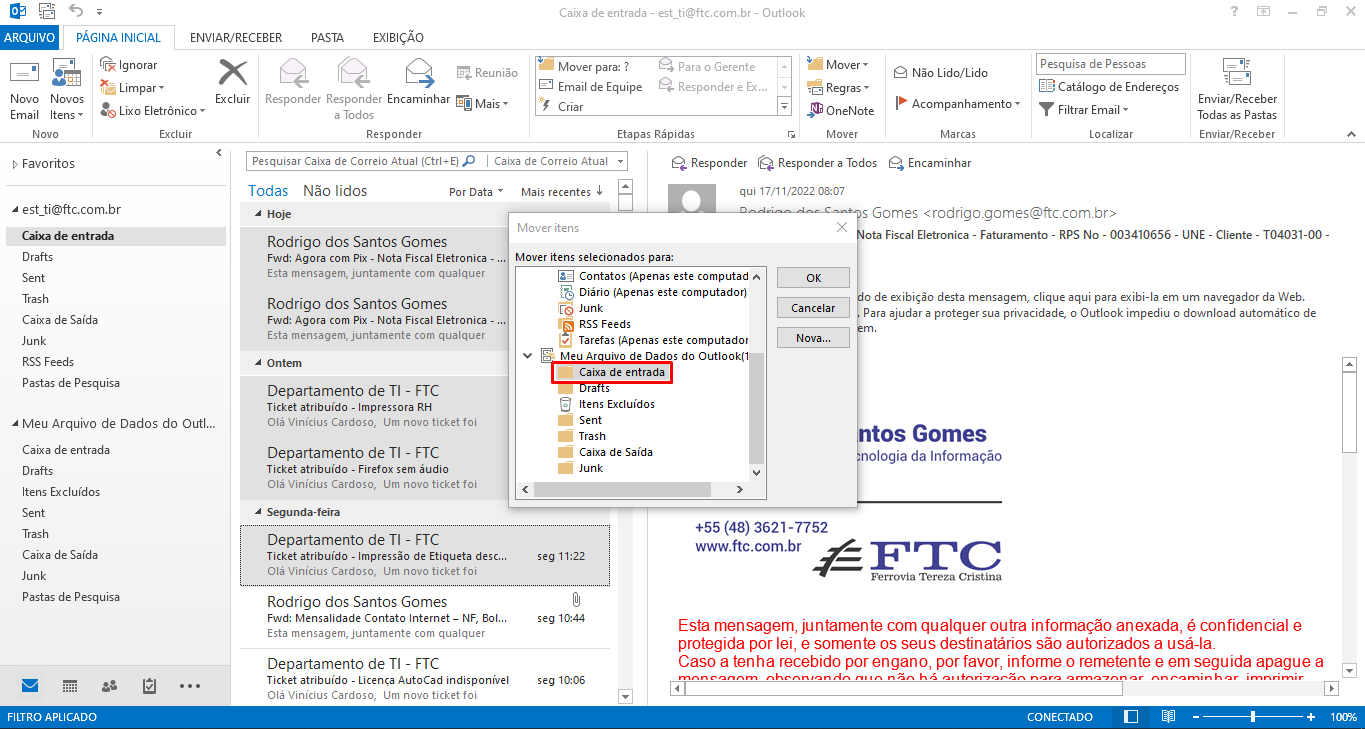
Task: Show Não lidos messages filter
Action: 335,191
